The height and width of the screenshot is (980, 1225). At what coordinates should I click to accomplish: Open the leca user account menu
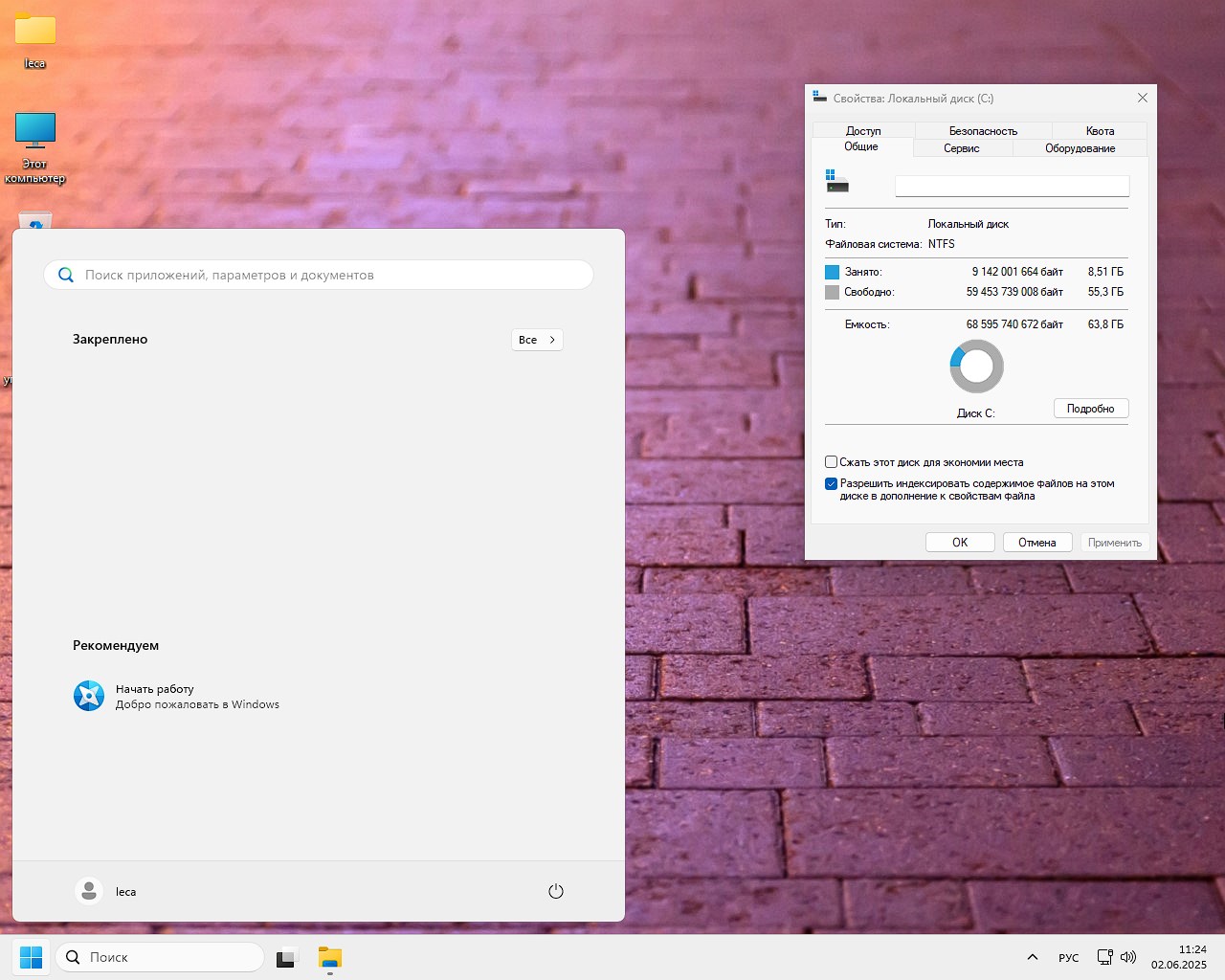coord(106,891)
